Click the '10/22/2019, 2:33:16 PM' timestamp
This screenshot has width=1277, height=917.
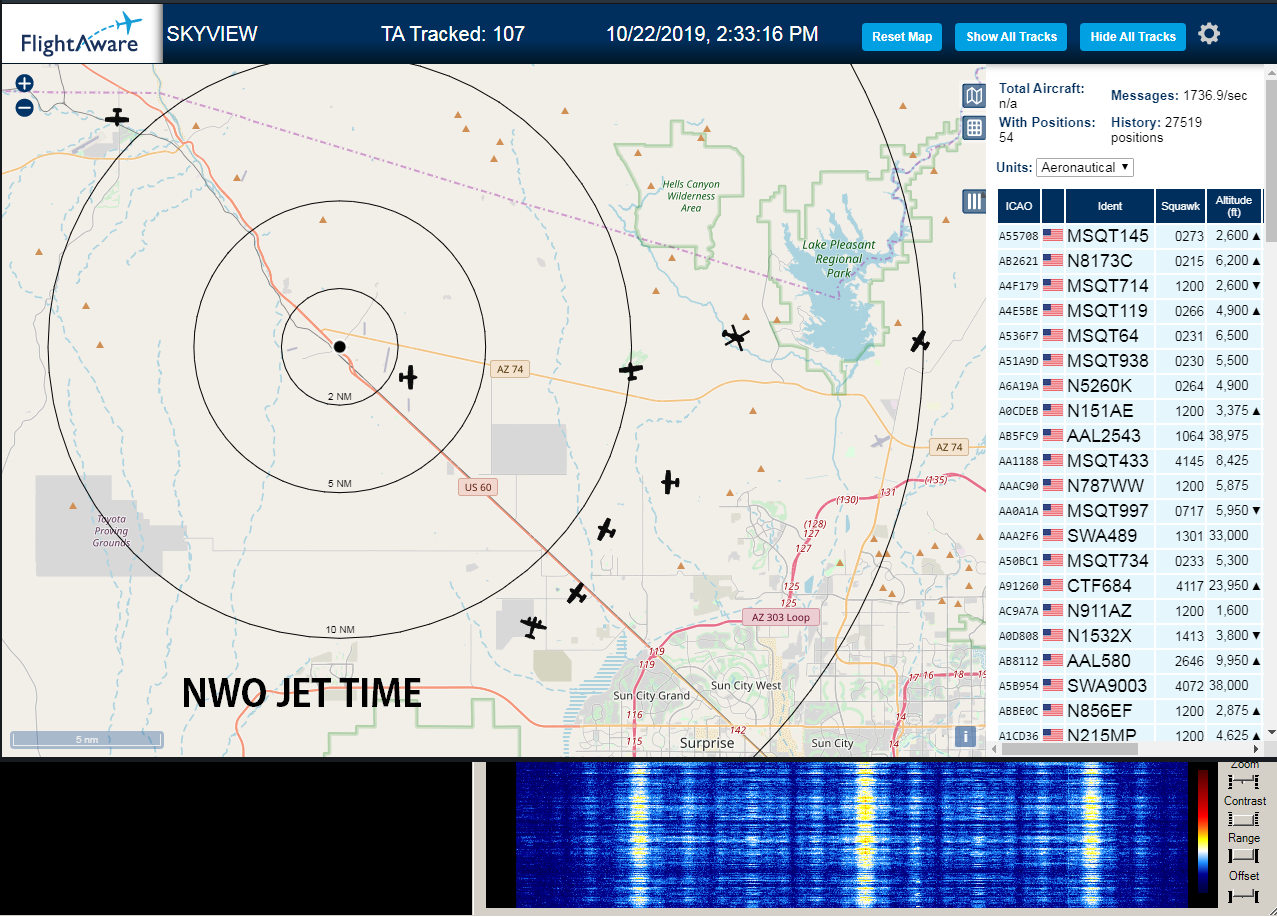[x=712, y=34]
